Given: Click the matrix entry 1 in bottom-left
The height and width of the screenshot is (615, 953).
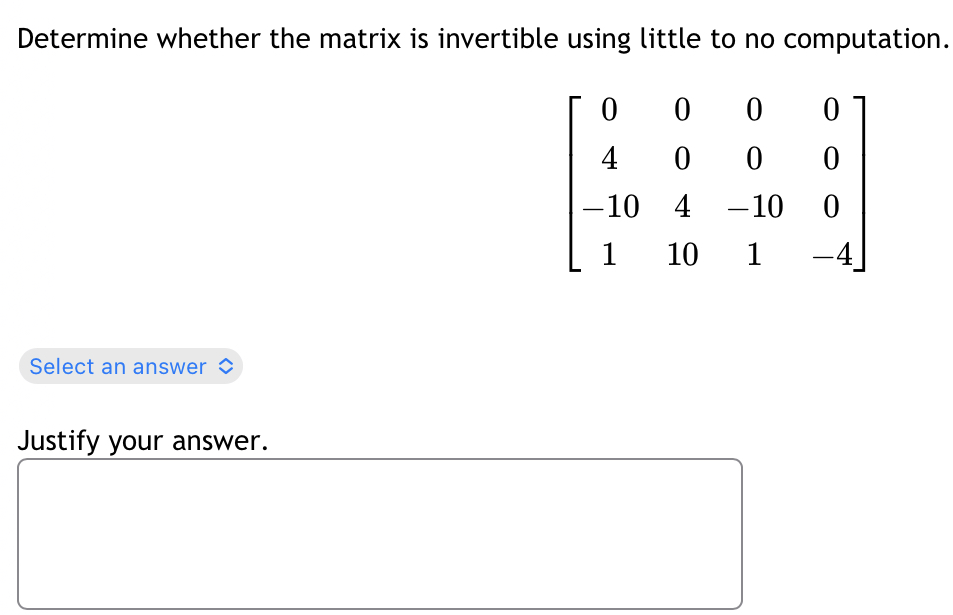Looking at the screenshot, I should click(x=609, y=255).
